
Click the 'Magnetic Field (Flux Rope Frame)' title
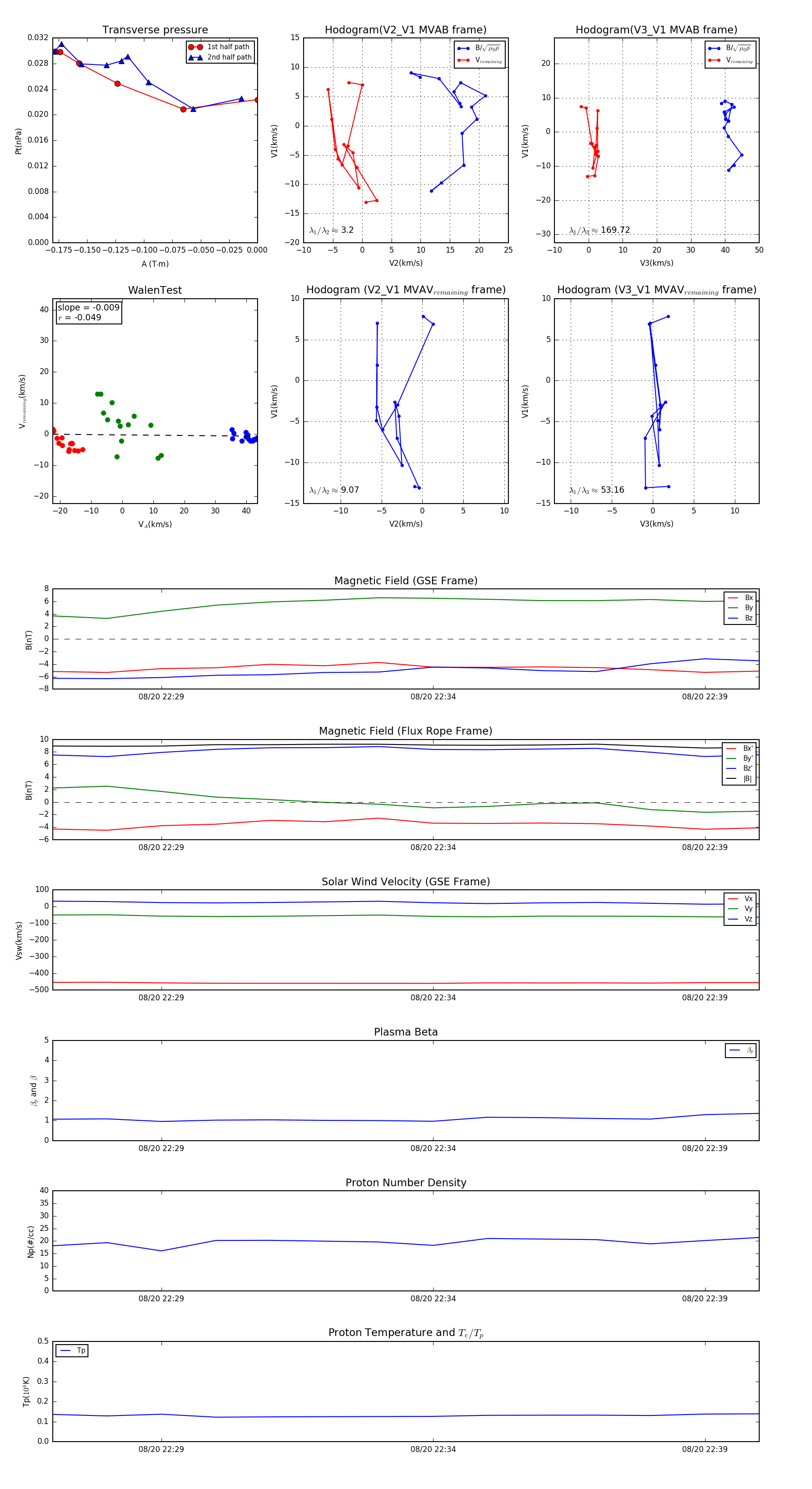406,731
